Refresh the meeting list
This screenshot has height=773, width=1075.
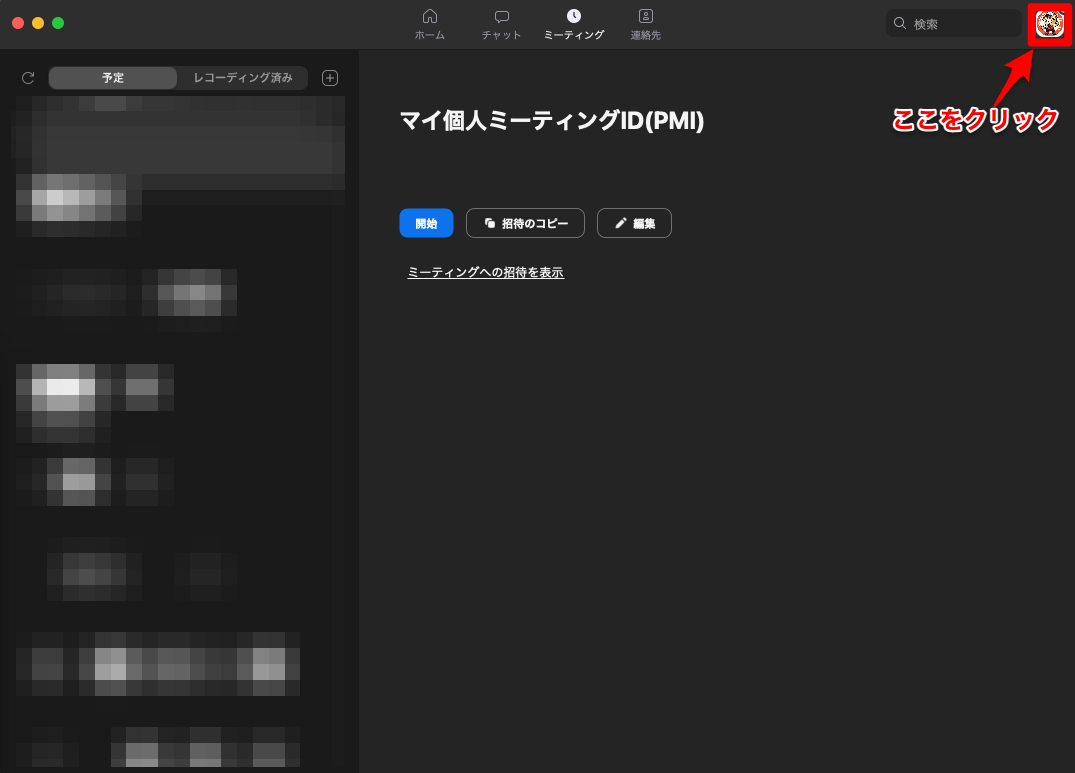(28, 78)
